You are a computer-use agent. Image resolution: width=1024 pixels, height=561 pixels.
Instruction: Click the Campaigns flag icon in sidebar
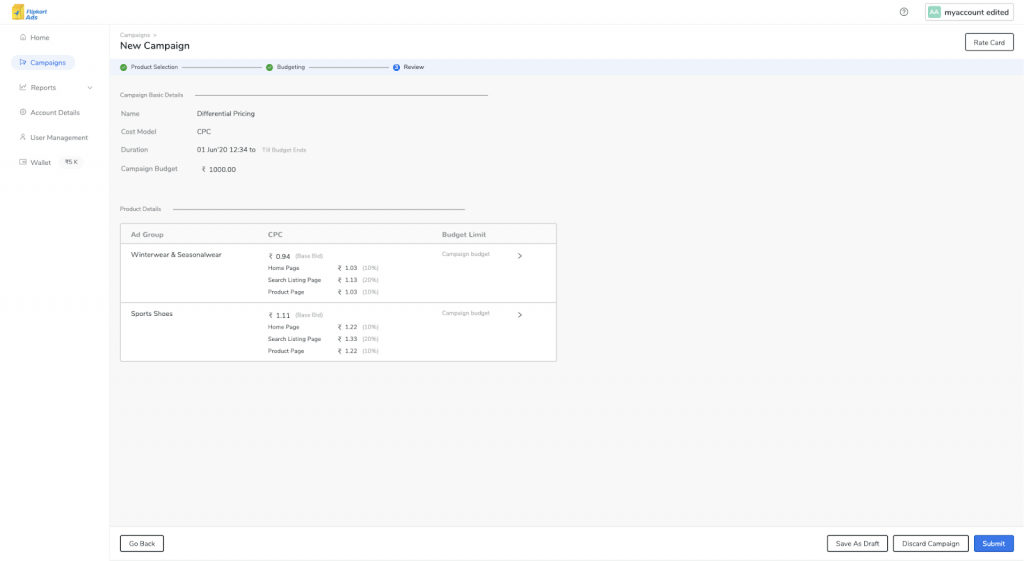pos(23,62)
